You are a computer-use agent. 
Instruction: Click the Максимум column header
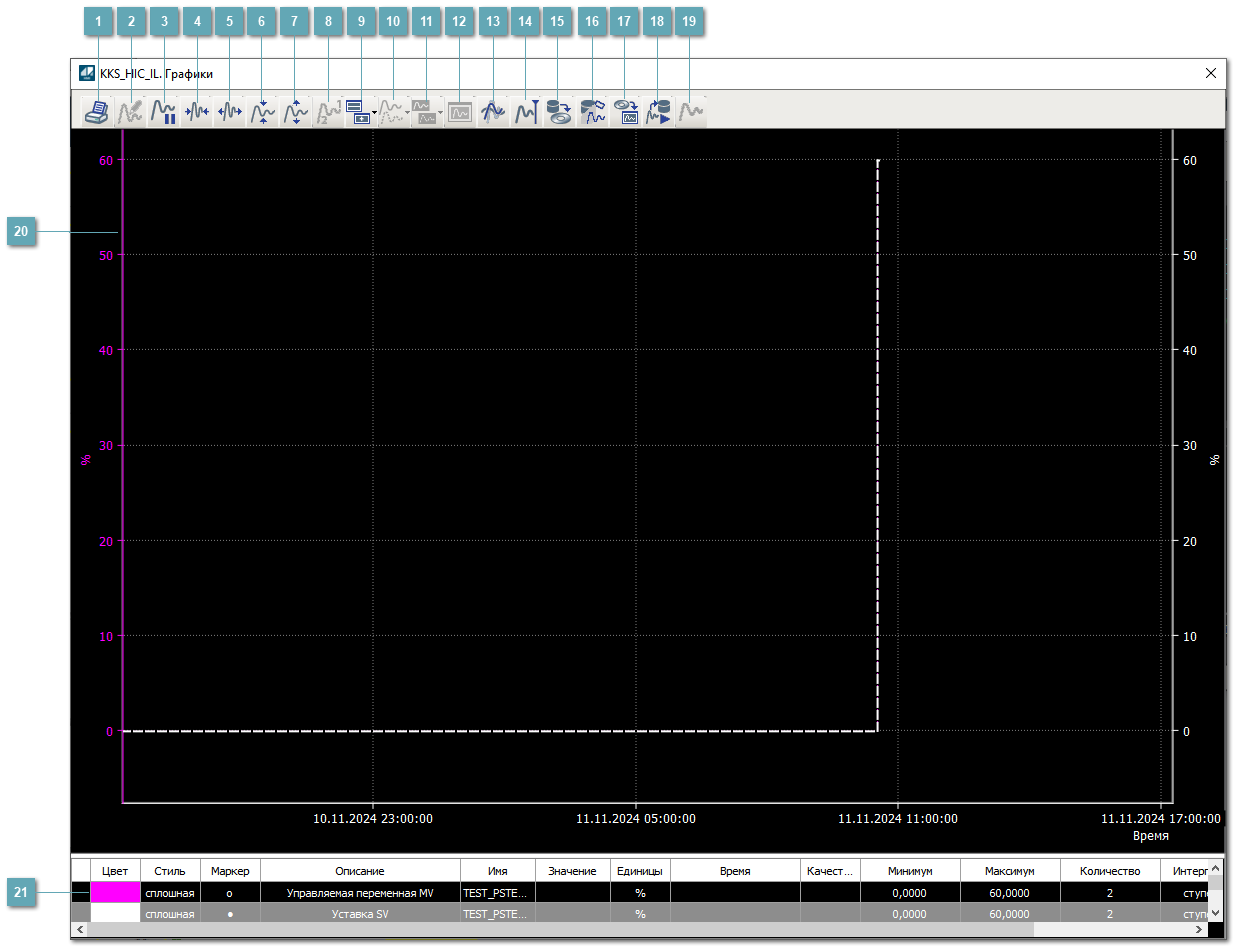click(x=1009, y=871)
